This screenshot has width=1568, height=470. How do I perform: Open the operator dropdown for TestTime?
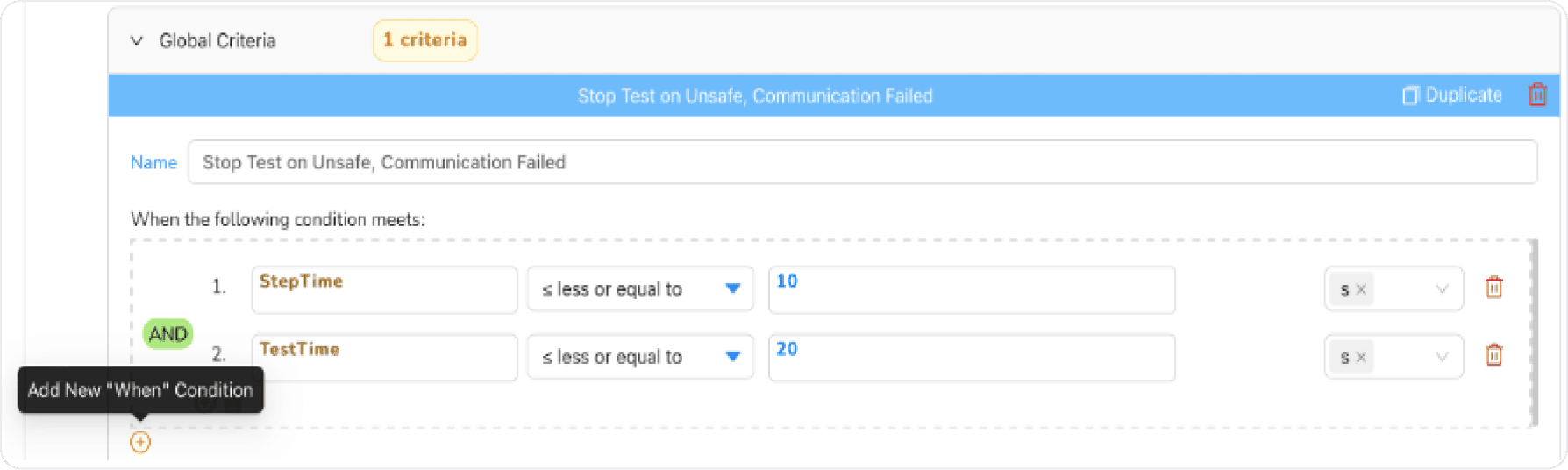640,357
